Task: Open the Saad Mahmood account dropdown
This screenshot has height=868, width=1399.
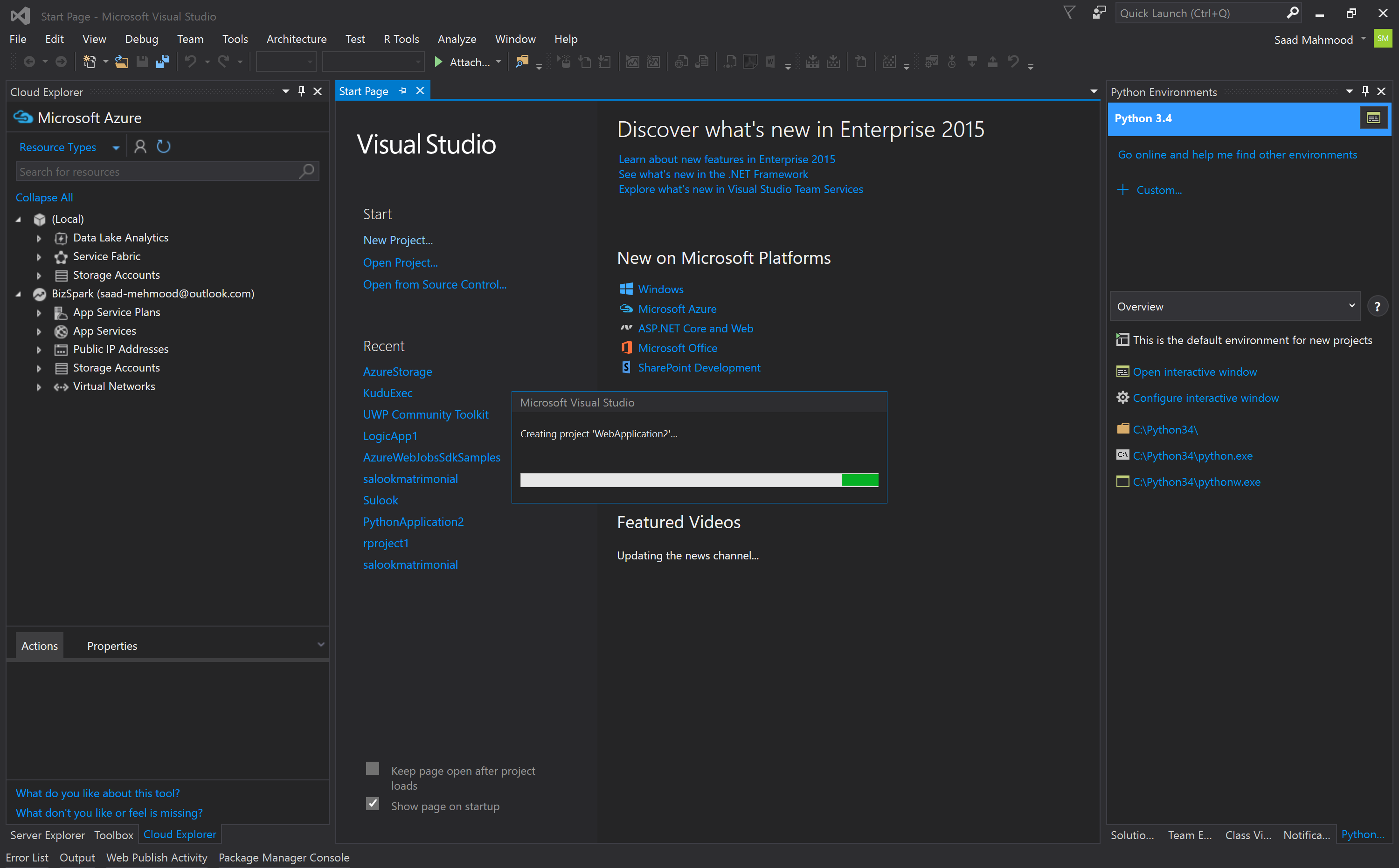Action: (x=1363, y=39)
